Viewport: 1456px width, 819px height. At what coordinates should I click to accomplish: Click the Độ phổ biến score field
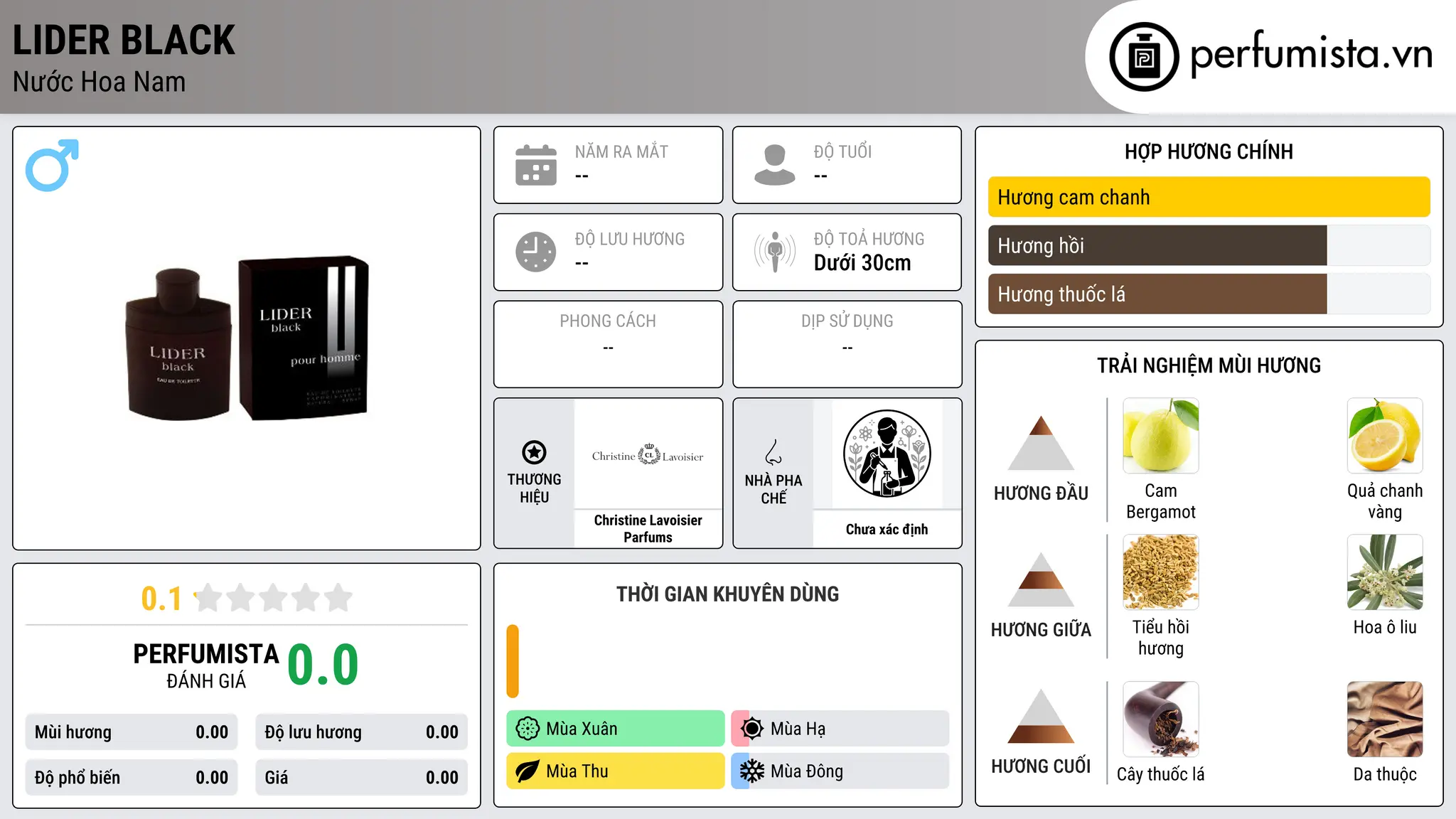tap(132, 778)
